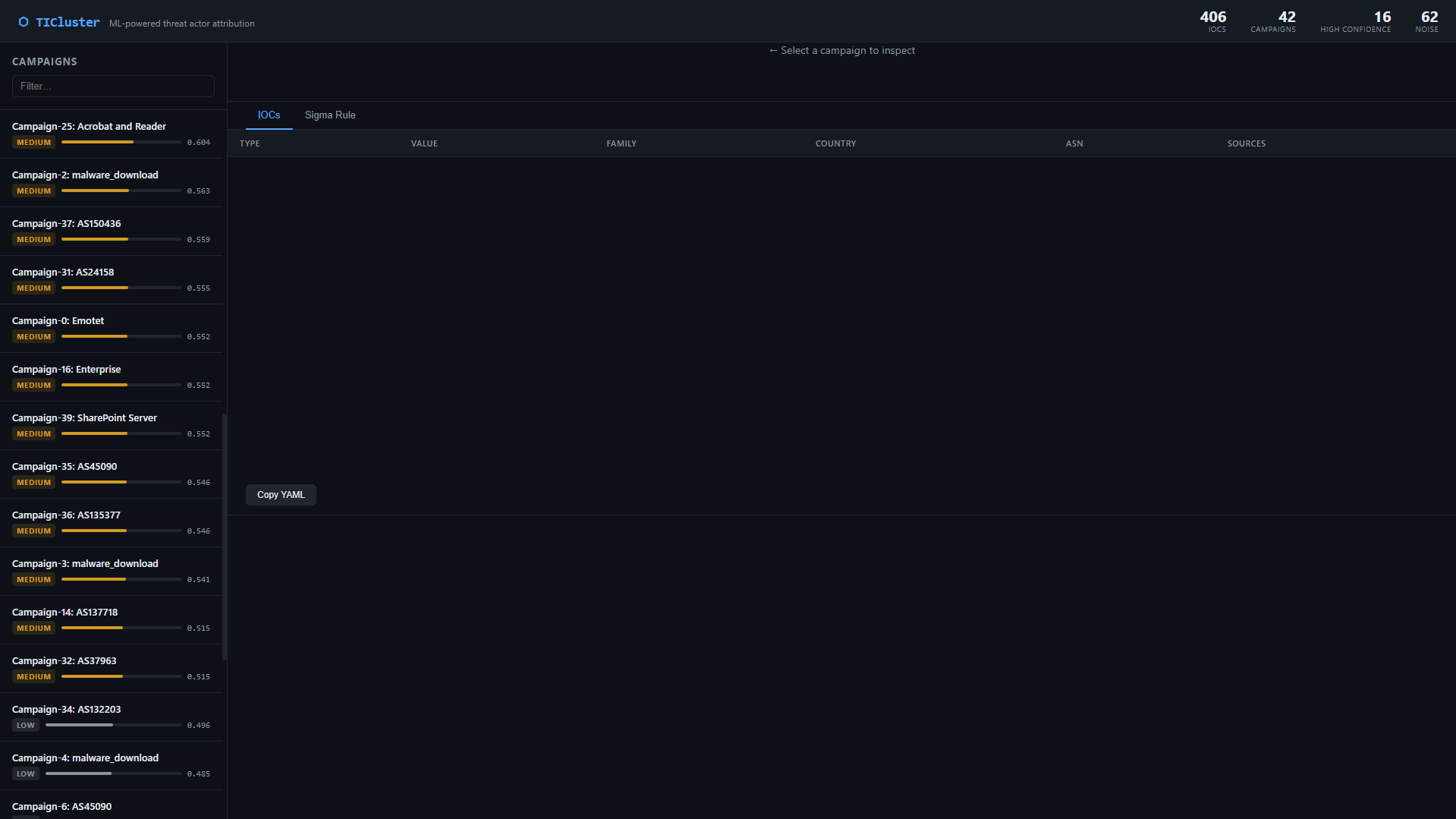Viewport: 1456px width, 819px height.
Task: Click the TICluster title text
Action: coord(68,23)
